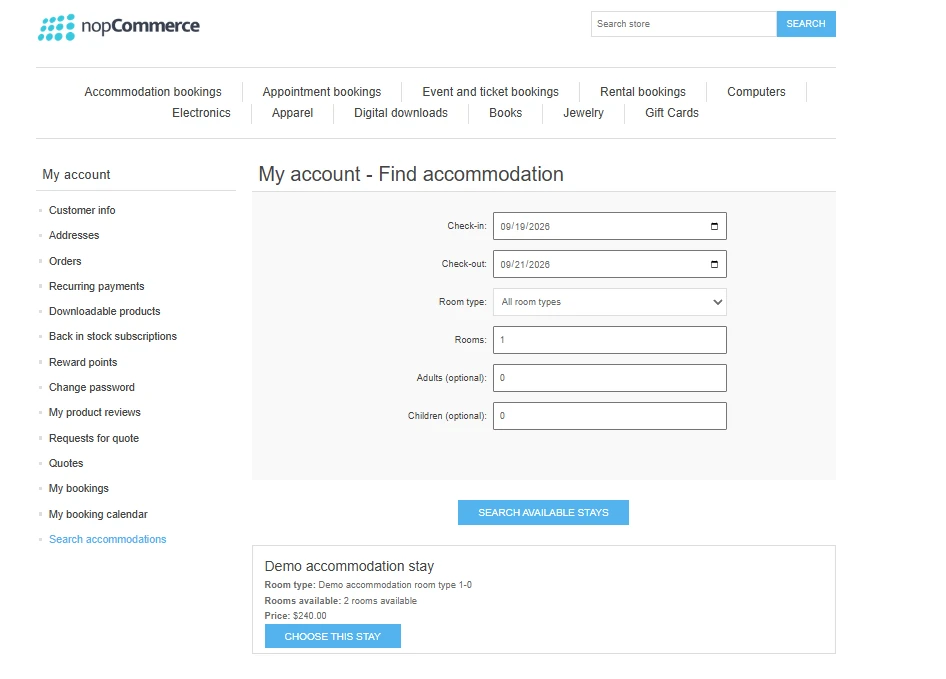Click the Adults (optional) field
946x679 pixels.
tap(609, 378)
